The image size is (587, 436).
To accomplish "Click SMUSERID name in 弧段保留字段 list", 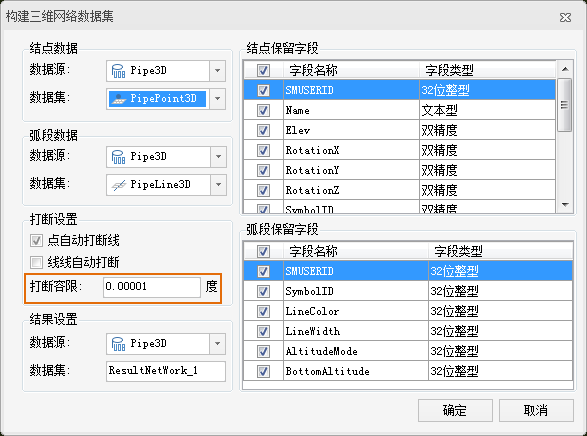I will point(310,271).
